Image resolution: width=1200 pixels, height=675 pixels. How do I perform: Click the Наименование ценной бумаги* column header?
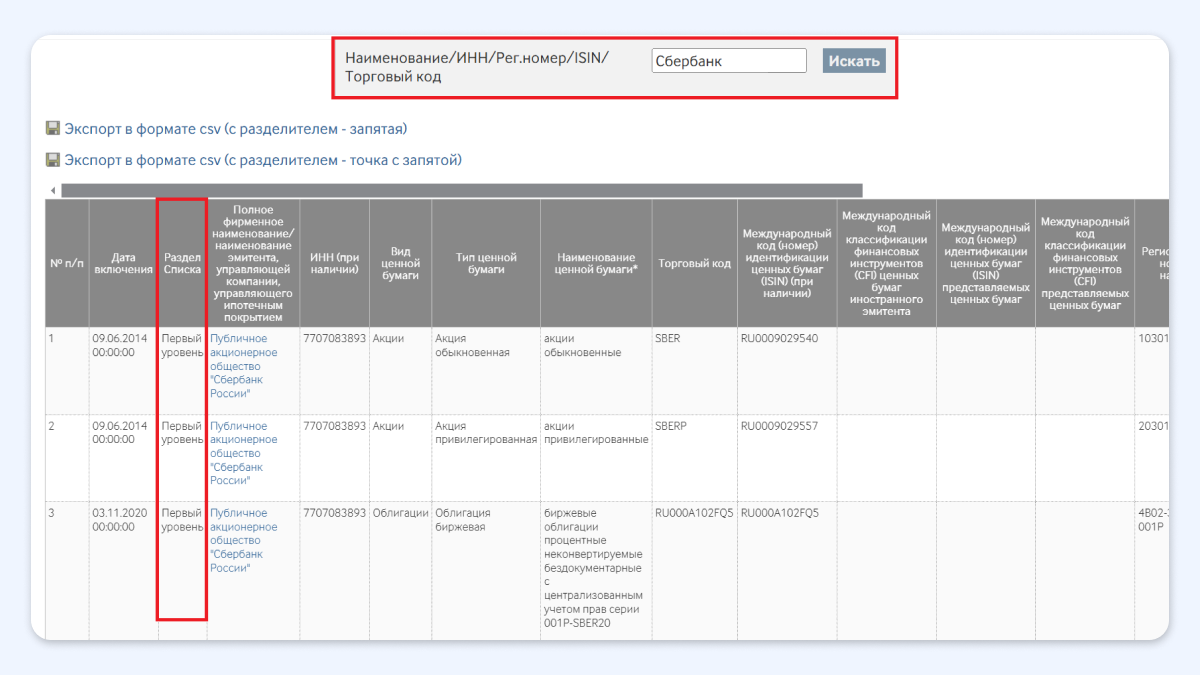pyautogui.click(x=596, y=264)
